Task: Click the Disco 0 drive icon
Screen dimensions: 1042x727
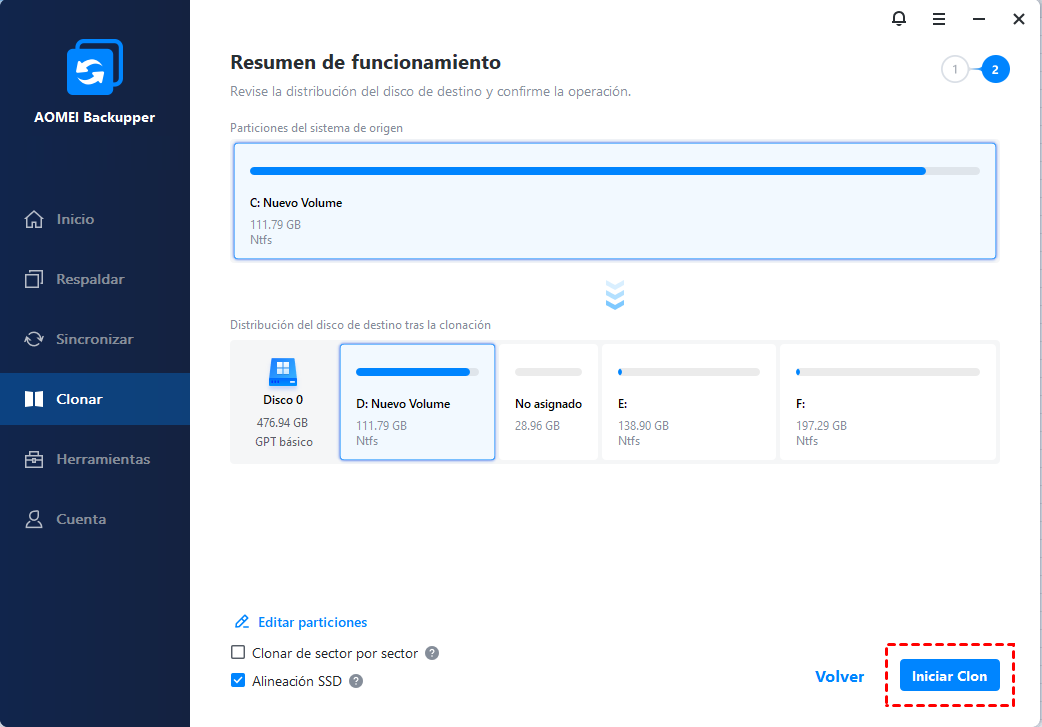Action: click(x=282, y=372)
